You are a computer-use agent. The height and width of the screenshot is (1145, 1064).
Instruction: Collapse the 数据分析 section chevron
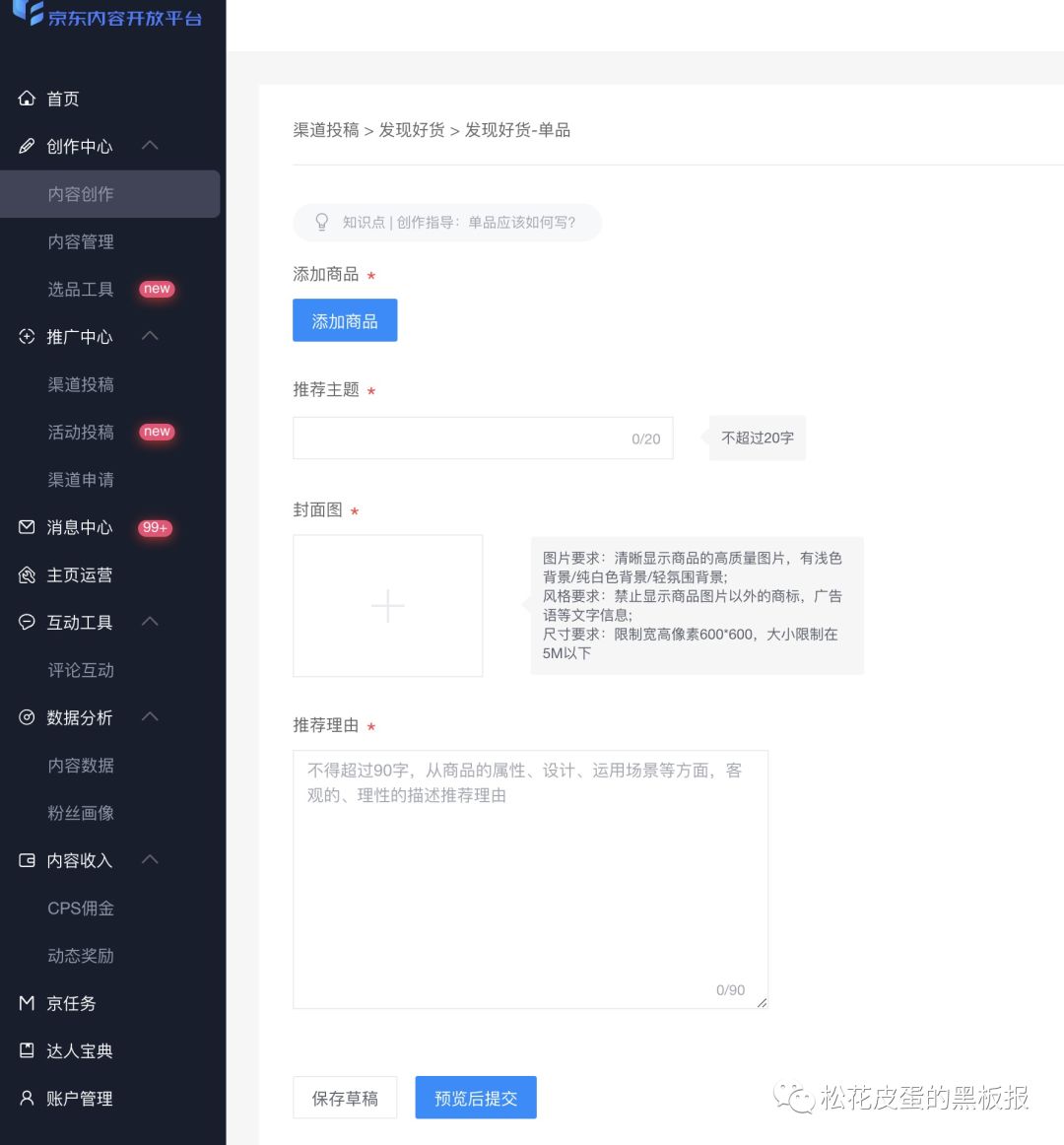coord(150,717)
